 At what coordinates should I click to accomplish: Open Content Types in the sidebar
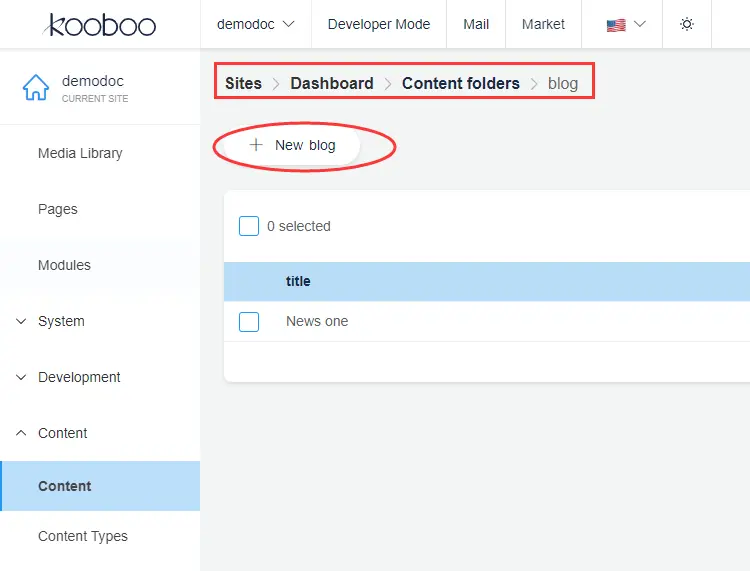click(x=83, y=536)
